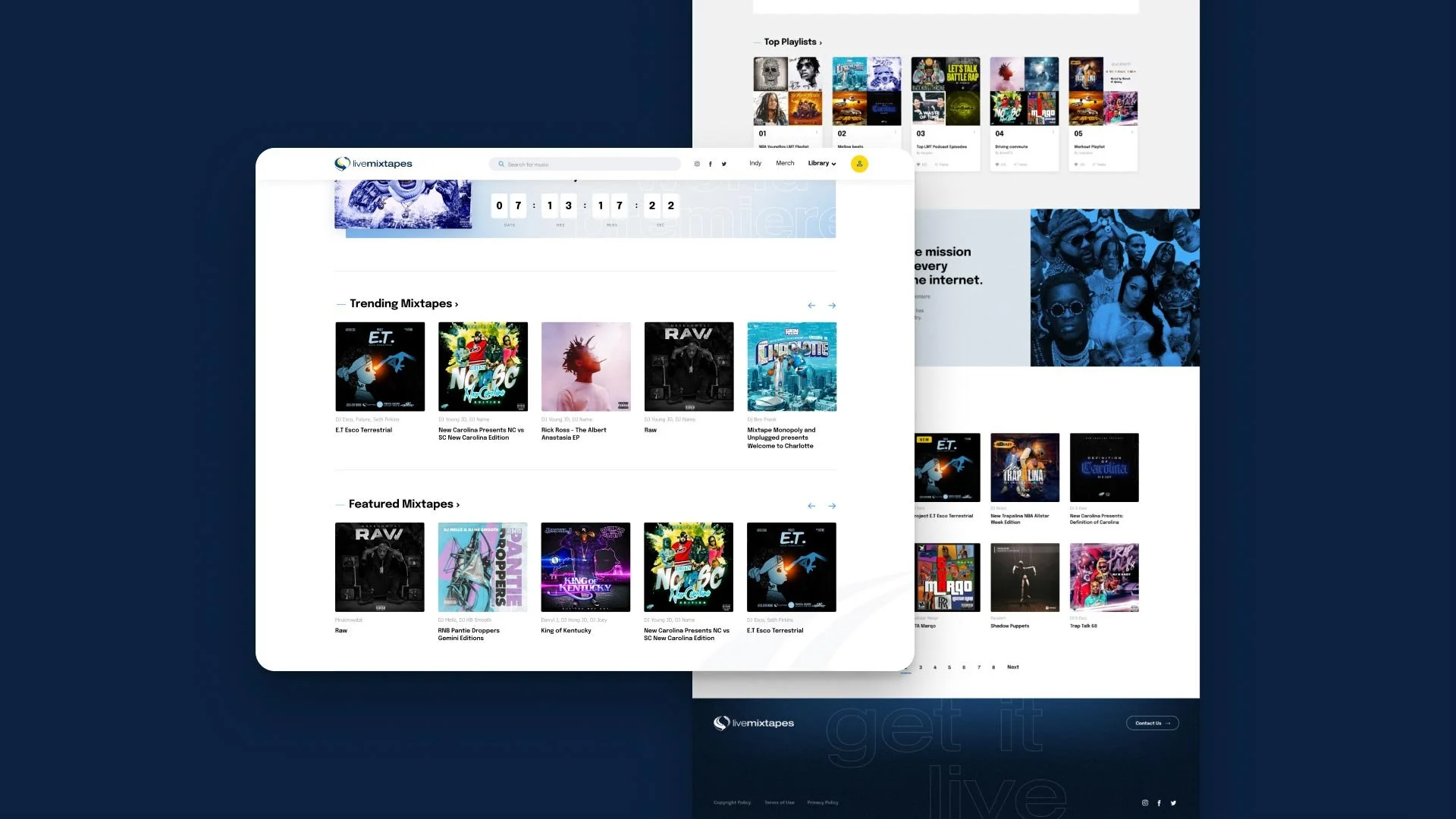Open featured NC vs SC New Carolina Edition cover
Screen dimensions: 1456x819
[689, 567]
